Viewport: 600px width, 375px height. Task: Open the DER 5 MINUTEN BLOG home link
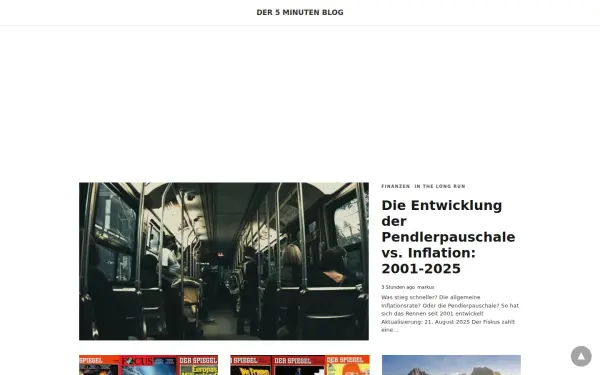300,12
